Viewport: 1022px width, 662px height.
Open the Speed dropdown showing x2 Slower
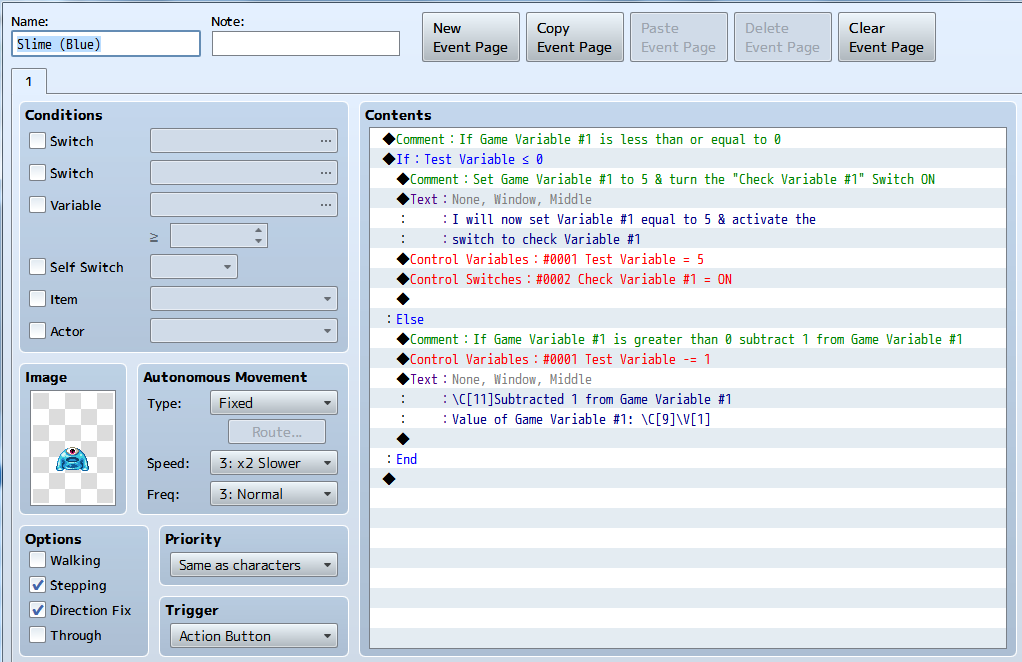[273, 463]
